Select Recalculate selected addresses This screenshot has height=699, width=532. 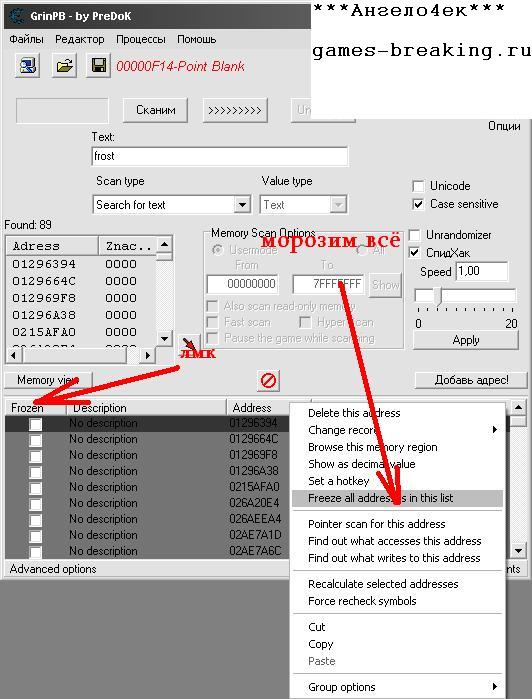[397, 584]
